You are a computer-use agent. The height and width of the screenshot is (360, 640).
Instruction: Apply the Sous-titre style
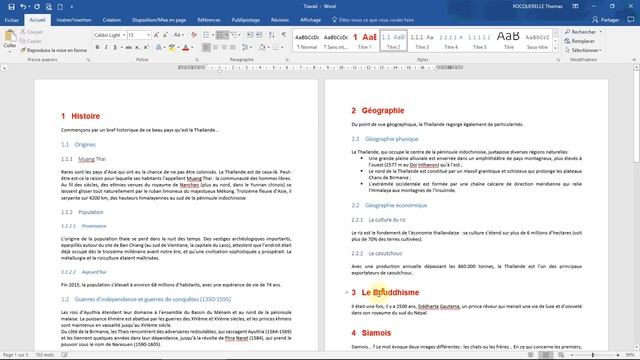point(537,40)
